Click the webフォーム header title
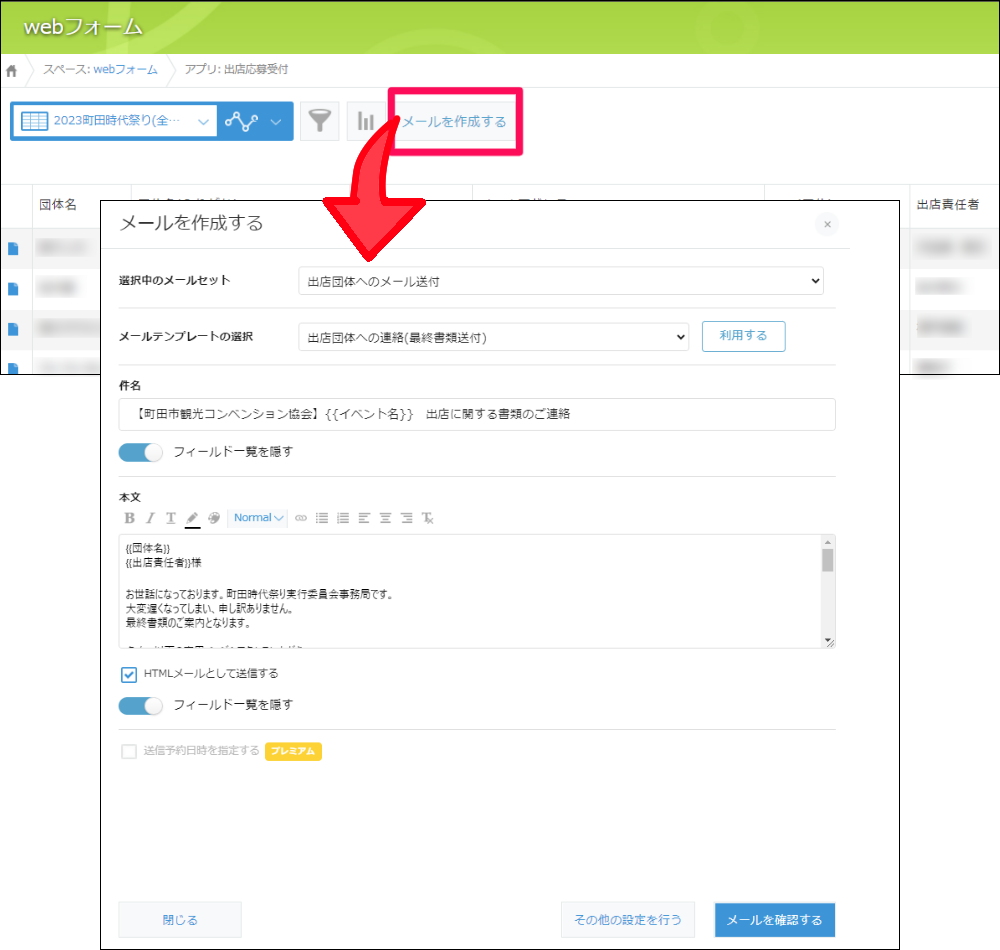 coord(83,27)
